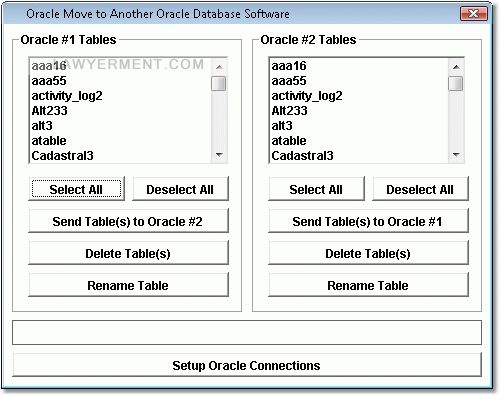
Task: Select aaa55 in Oracle #2 Tables list
Action: click(359, 81)
